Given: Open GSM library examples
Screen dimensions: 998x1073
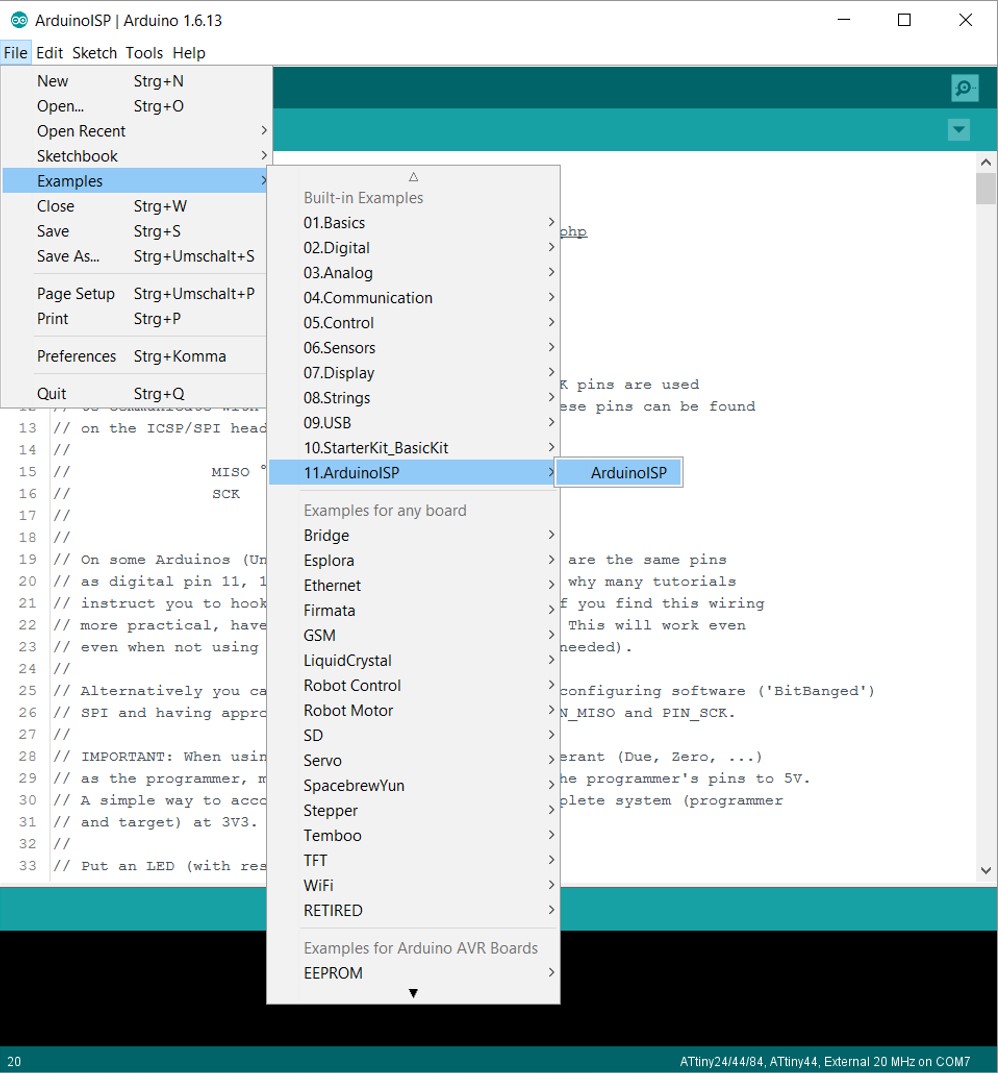Looking at the screenshot, I should pyautogui.click(x=413, y=635).
